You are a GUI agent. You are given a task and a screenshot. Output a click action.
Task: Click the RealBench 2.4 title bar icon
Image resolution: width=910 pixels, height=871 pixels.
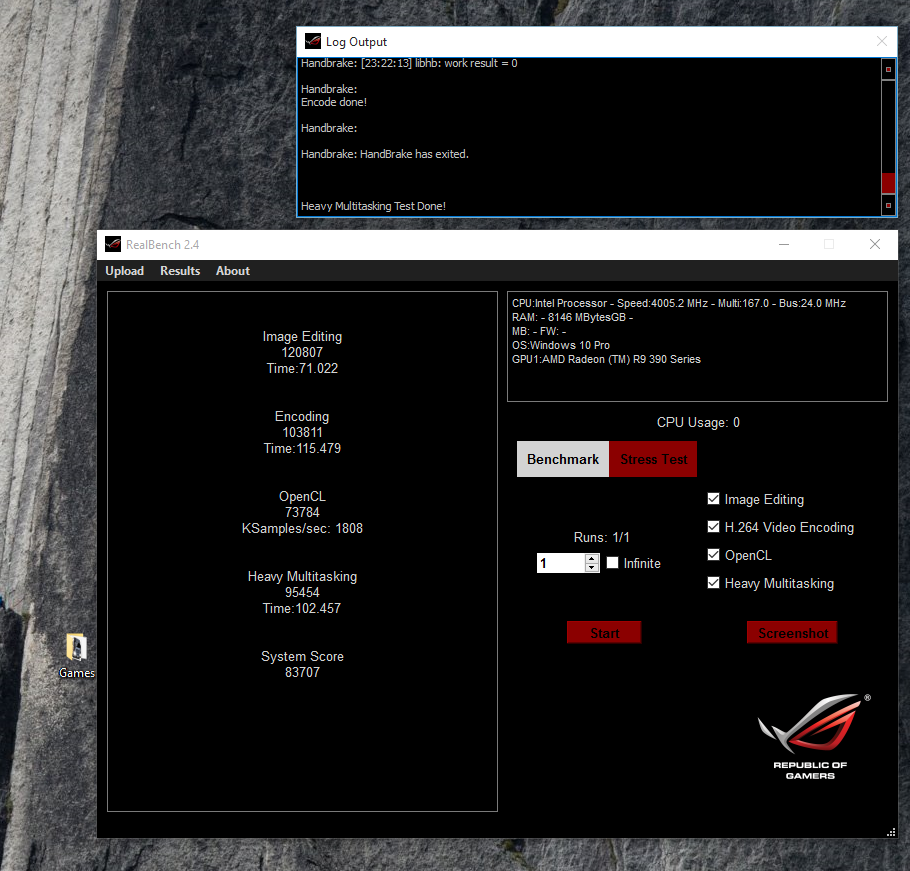113,244
